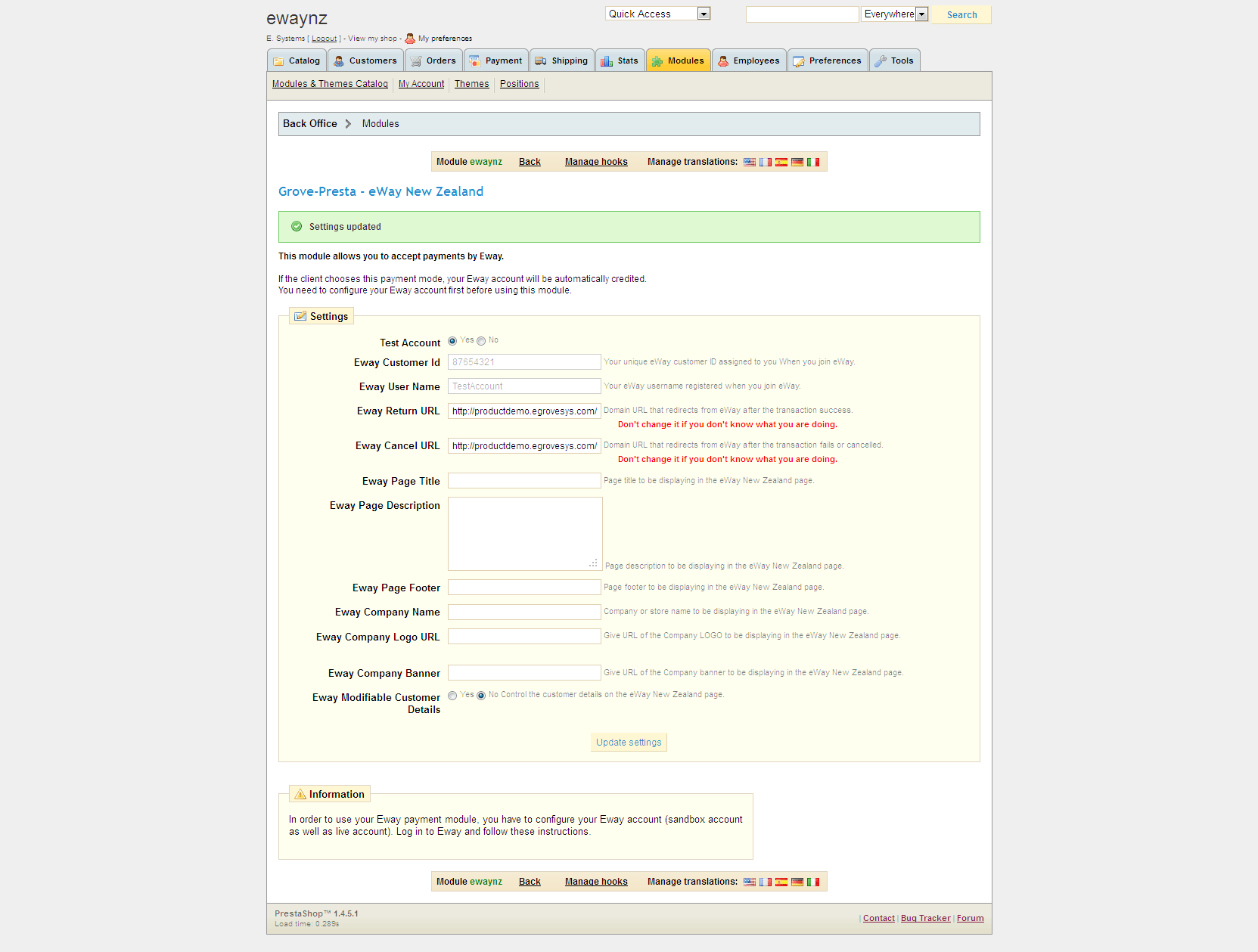Open the Positions submenu link
1258x952 pixels.
[x=520, y=84]
